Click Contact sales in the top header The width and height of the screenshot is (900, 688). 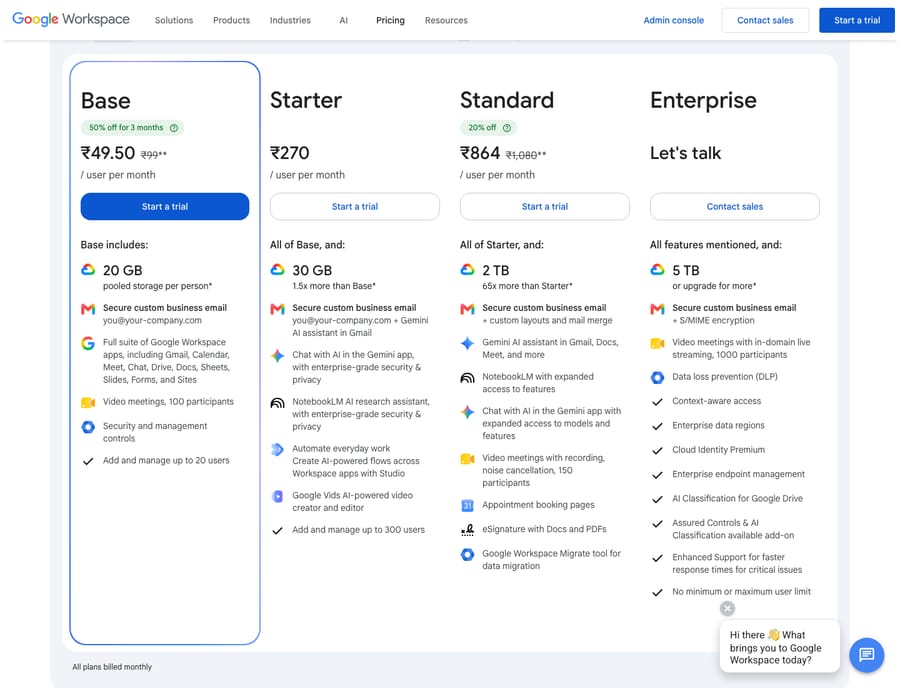click(765, 20)
